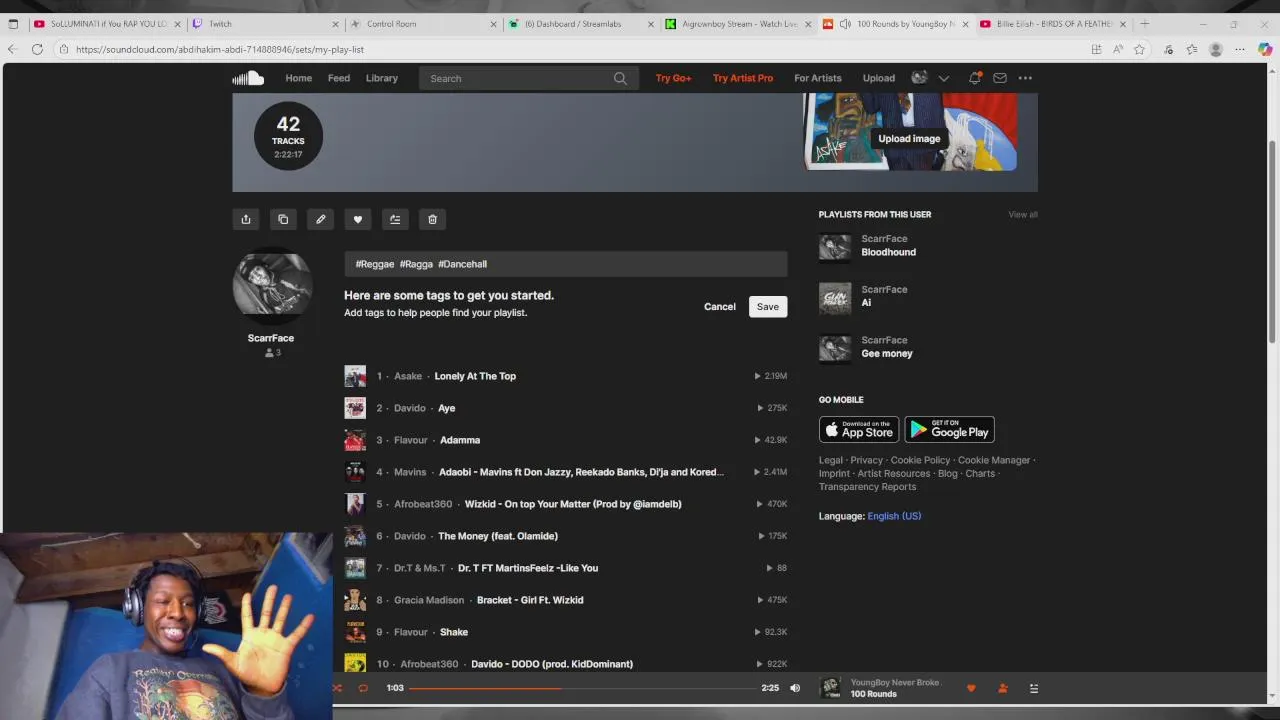Toggle follow for YoungBoy Never Broke in the player
This screenshot has width=1280, height=720.
pos(1002,688)
